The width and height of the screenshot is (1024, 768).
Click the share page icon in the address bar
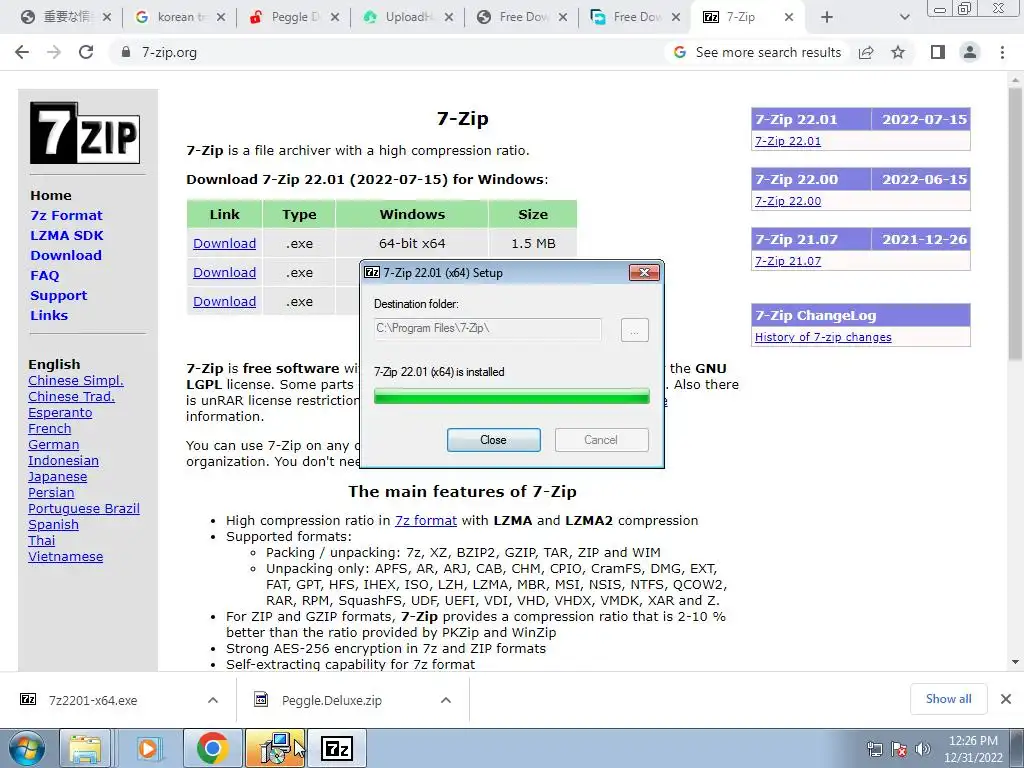866,52
